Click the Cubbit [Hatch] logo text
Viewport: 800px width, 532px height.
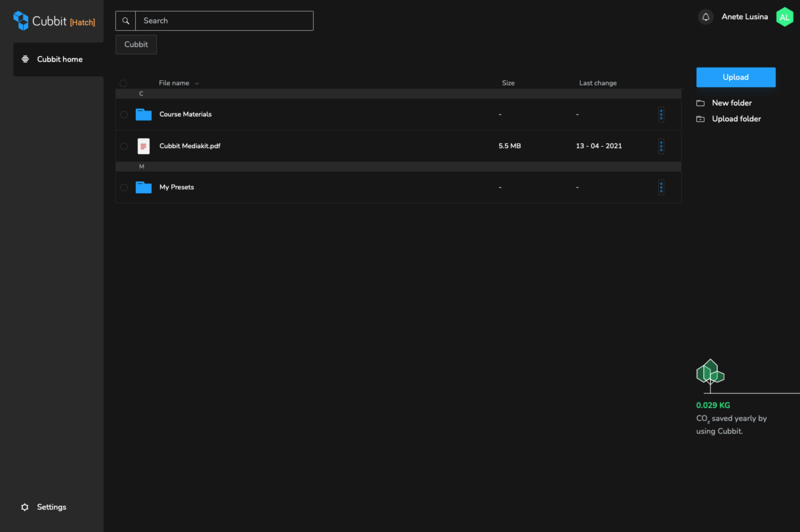(x=64, y=21)
